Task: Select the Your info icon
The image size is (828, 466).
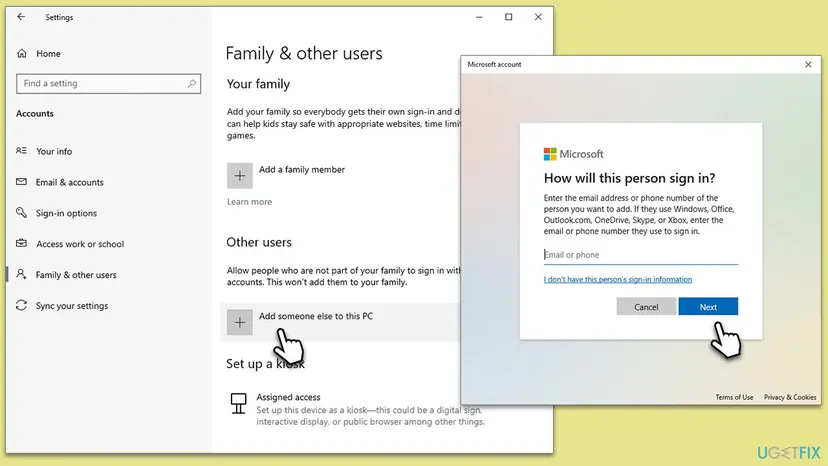Action: click(21, 151)
